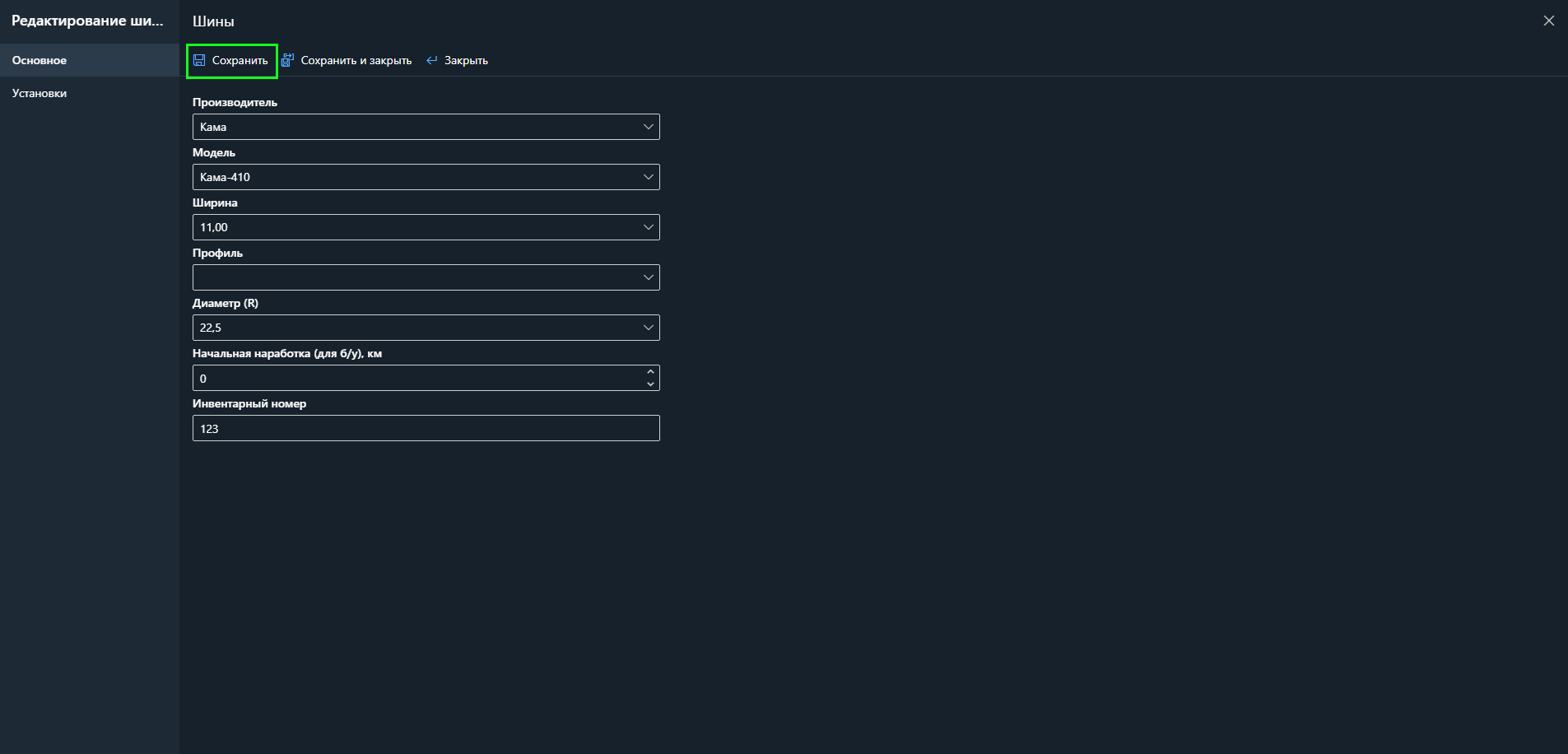Expand the Модель dropdown arrow
The width and height of the screenshot is (1568, 754).
click(x=648, y=177)
